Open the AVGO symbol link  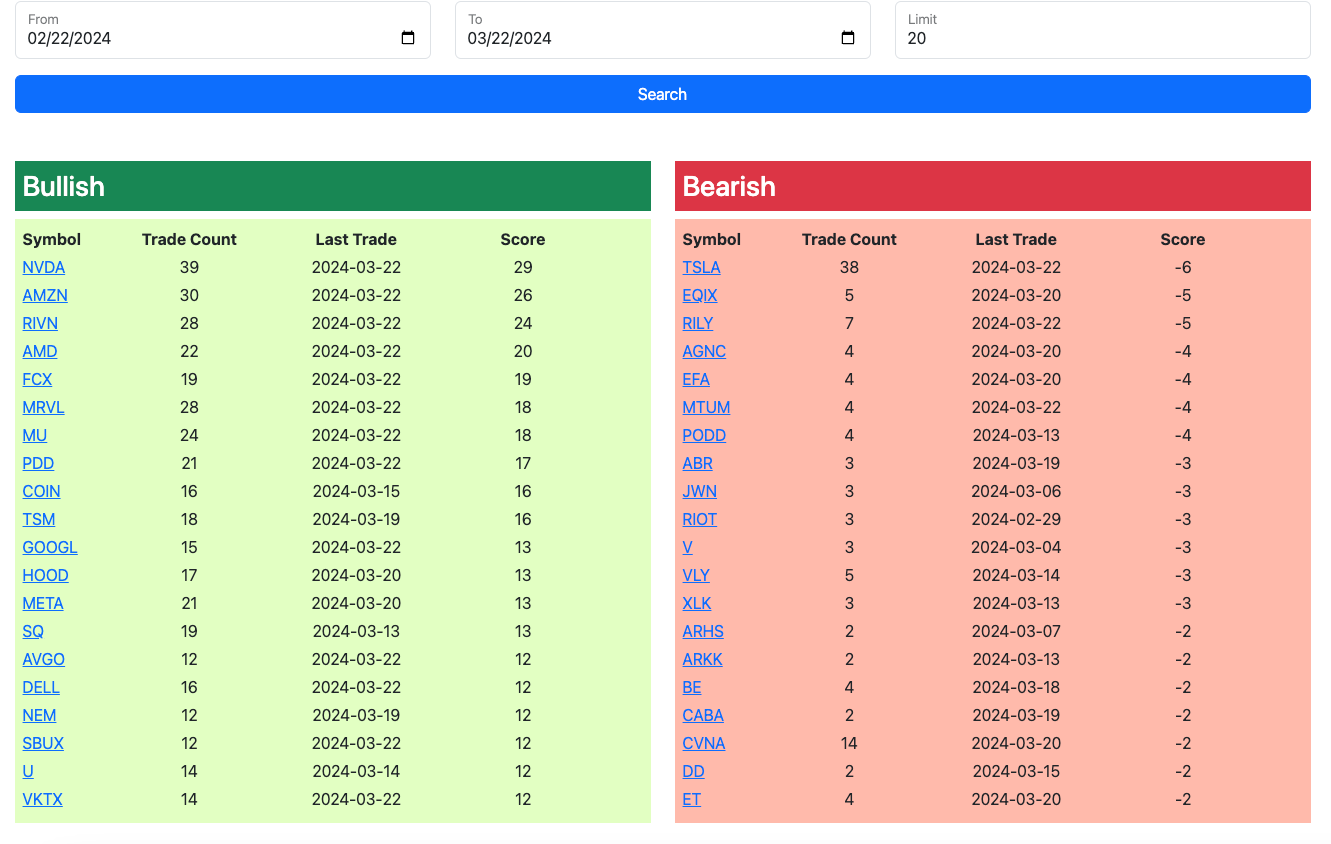point(44,659)
